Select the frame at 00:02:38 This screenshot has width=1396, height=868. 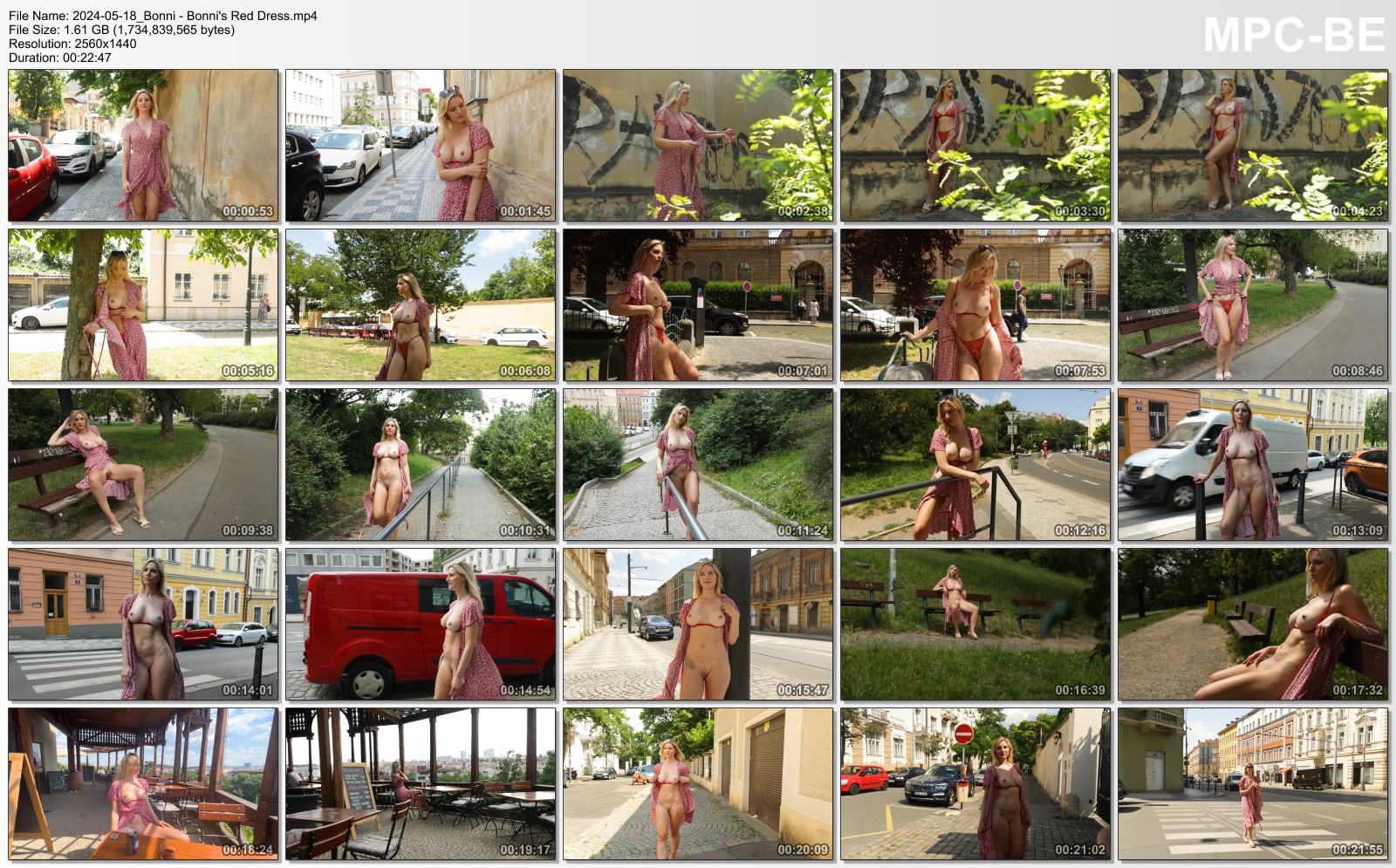698,146
